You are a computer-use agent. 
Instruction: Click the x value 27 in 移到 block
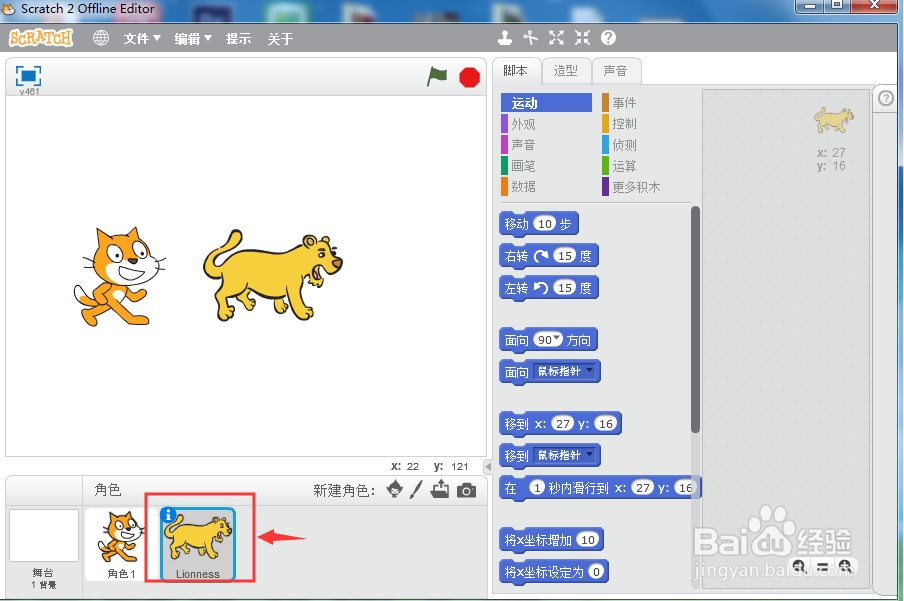(x=563, y=424)
